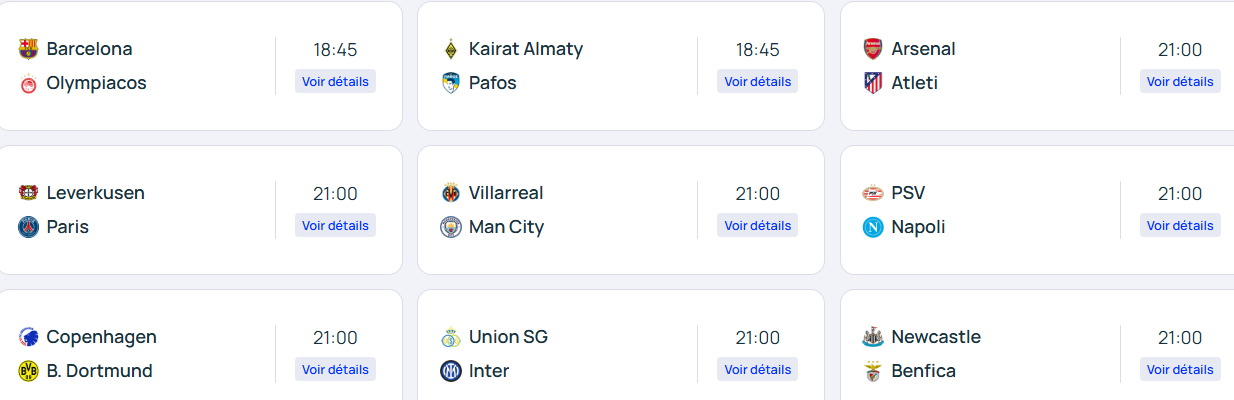Viewport: 1234px width, 400px height.
Task: See details of PSV vs Napoli match
Action: coord(1180,226)
